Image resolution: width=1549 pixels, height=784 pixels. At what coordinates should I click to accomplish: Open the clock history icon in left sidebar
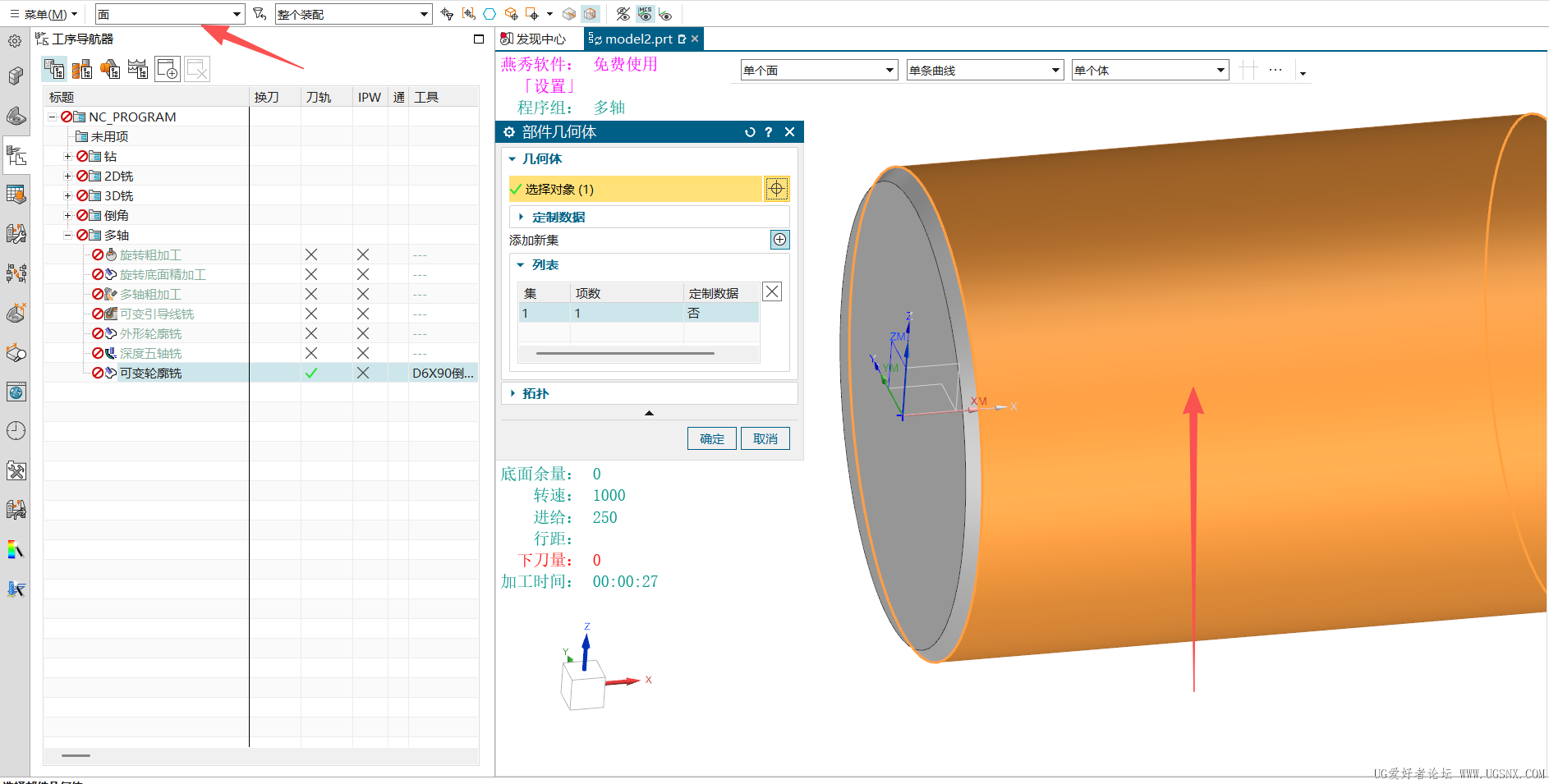coord(16,429)
